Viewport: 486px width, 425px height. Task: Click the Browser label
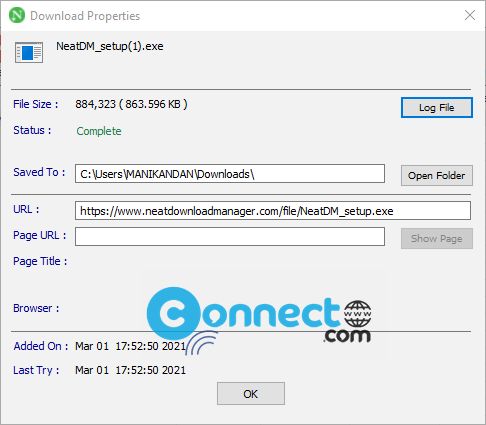[x=36, y=308]
